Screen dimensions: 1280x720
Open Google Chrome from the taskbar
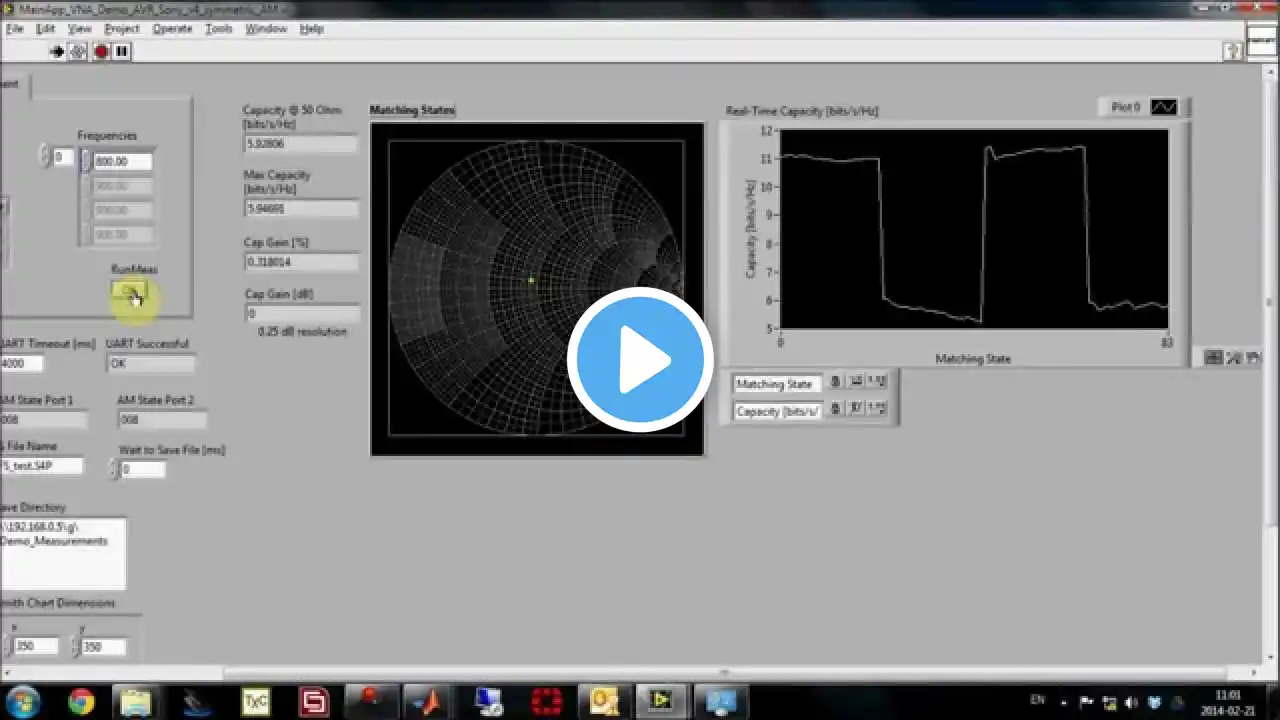[81, 702]
